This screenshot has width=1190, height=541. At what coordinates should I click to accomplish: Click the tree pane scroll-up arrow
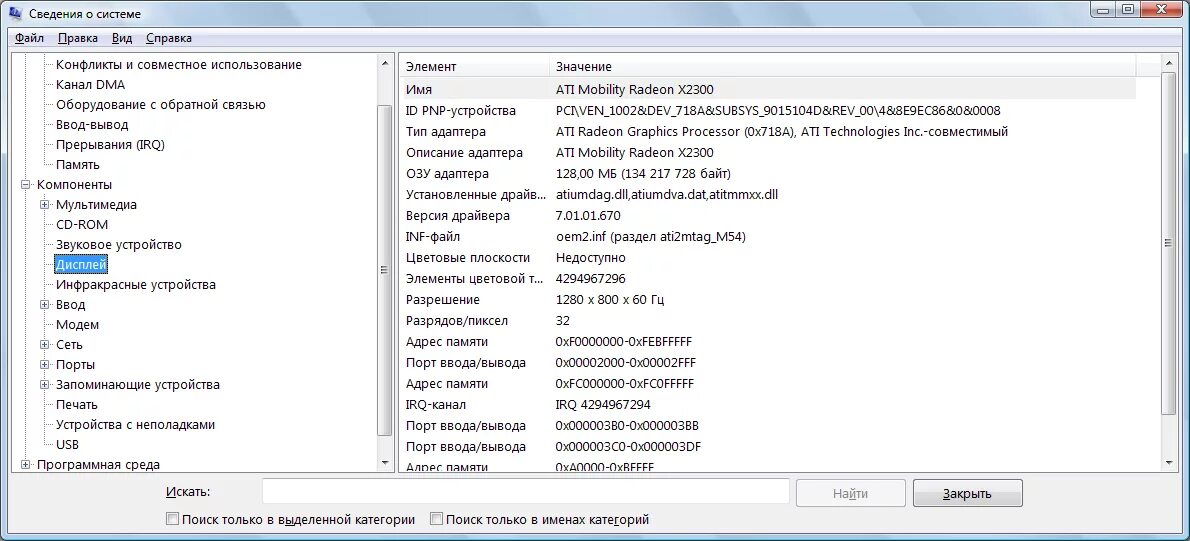[x=385, y=63]
